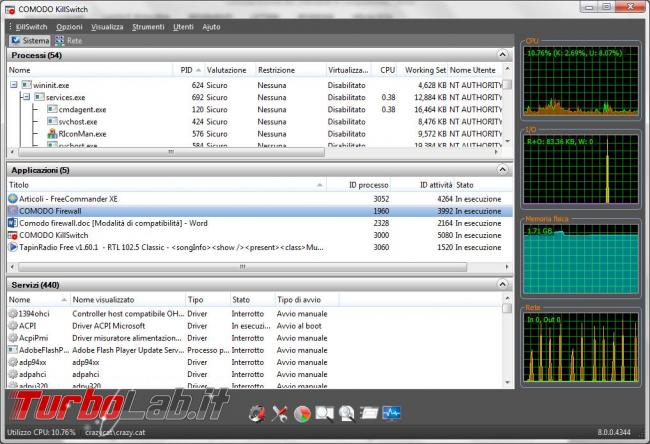The height and width of the screenshot is (444, 650).
Task: Click the CPU usage graph
Action: [580, 80]
